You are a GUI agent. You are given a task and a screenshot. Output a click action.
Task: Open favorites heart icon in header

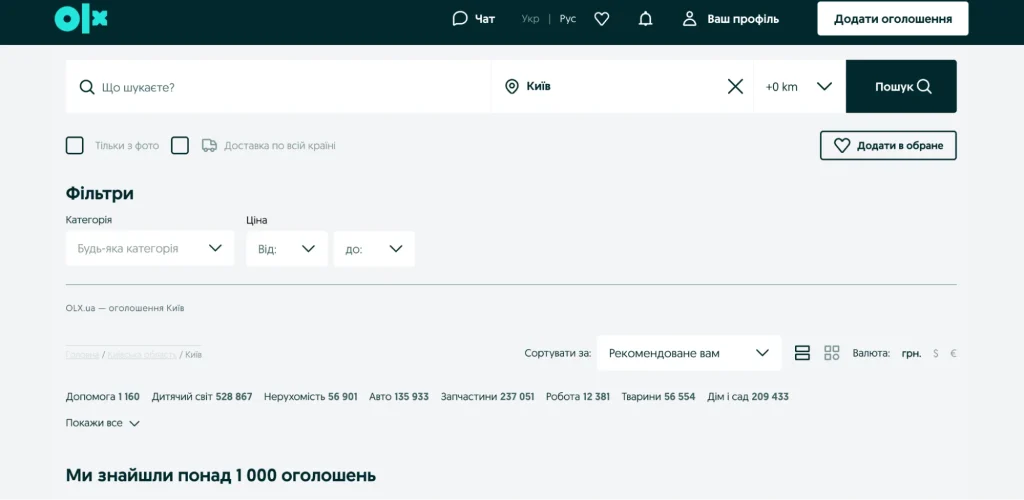click(x=601, y=19)
